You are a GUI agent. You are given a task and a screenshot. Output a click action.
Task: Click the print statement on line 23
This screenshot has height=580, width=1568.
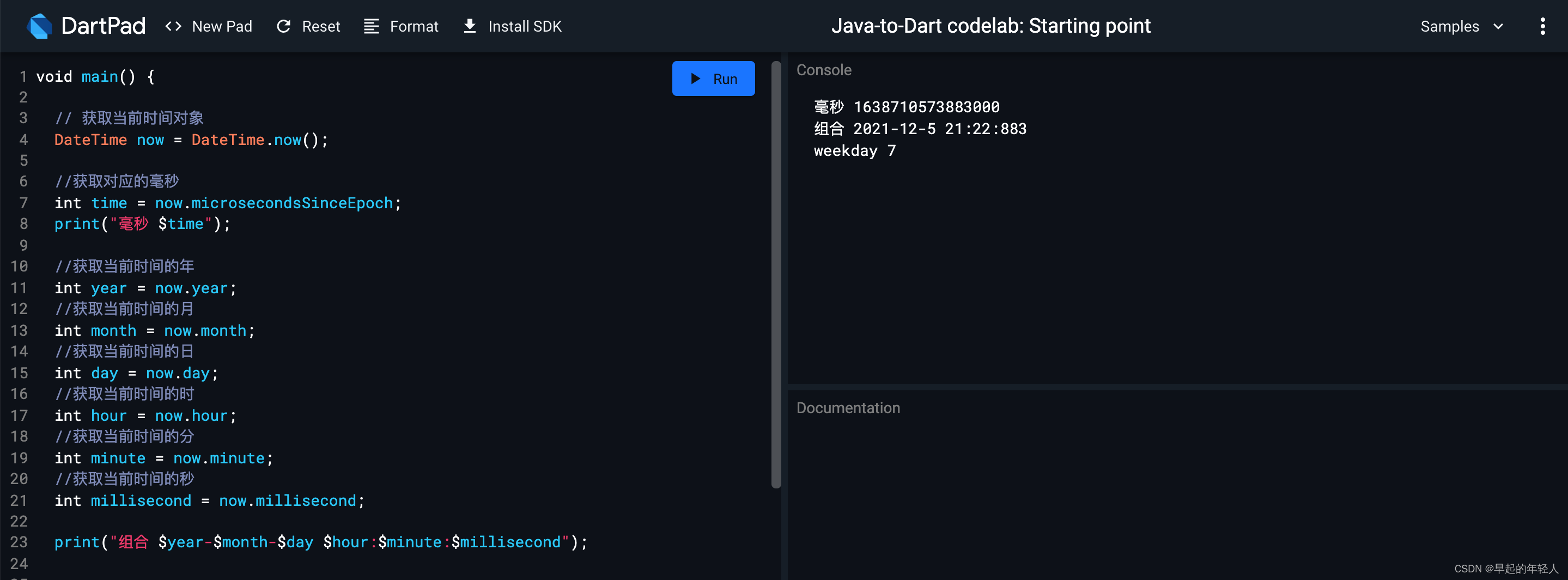pos(321,542)
